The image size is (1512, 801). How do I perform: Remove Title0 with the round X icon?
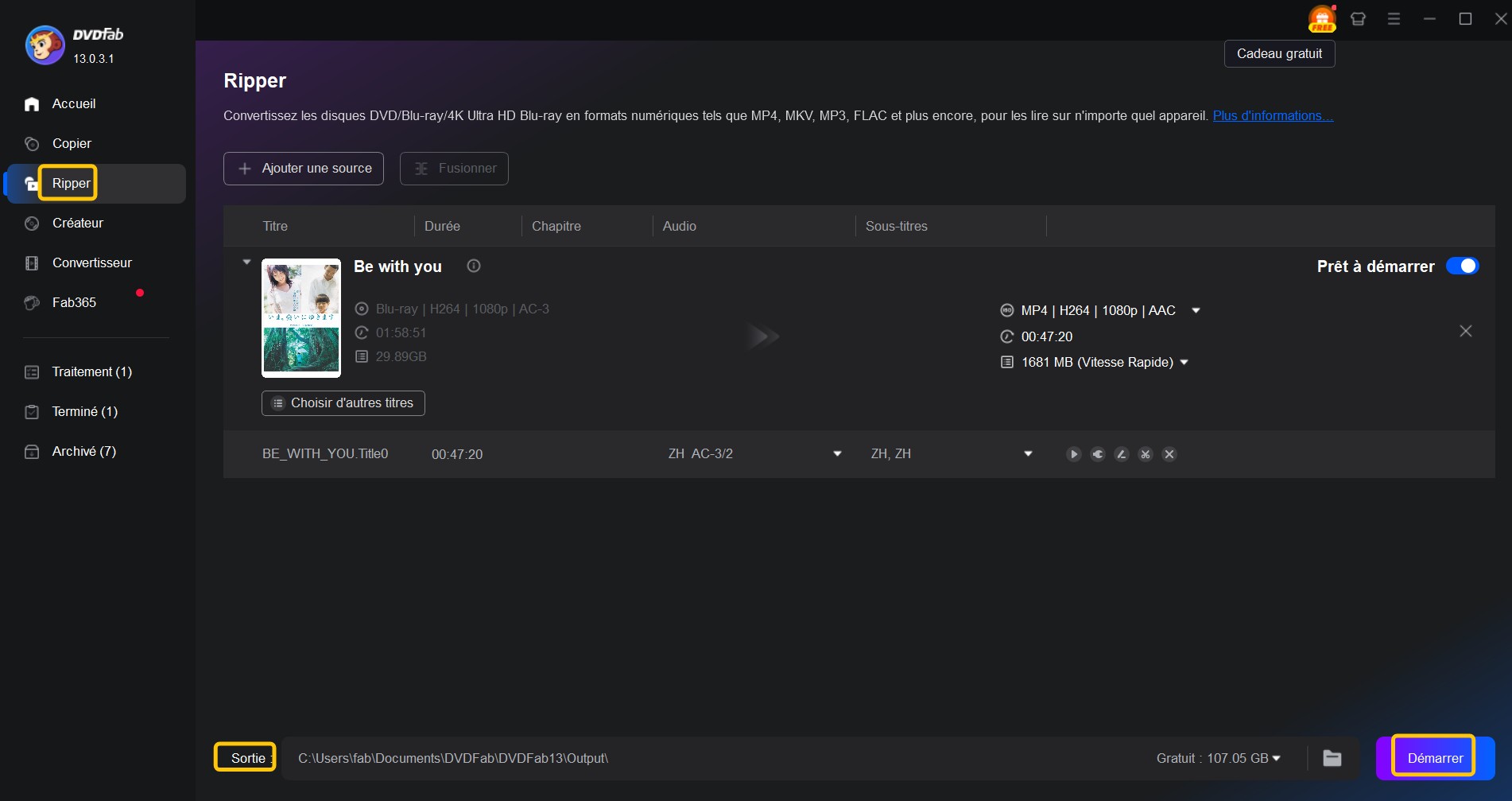point(1169,454)
